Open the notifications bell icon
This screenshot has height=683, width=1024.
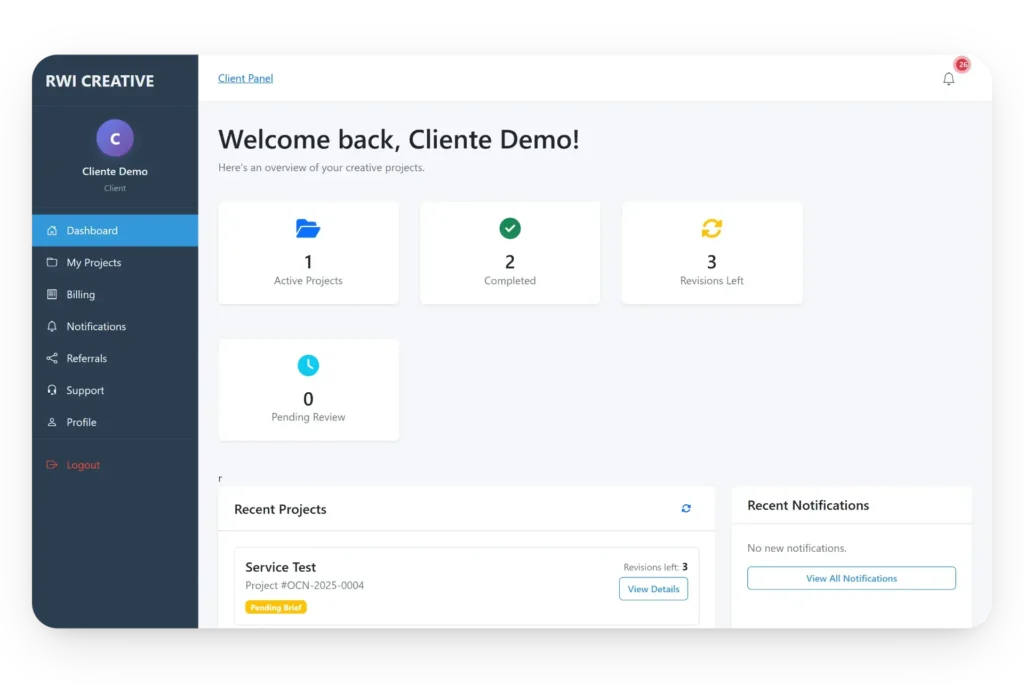point(949,78)
